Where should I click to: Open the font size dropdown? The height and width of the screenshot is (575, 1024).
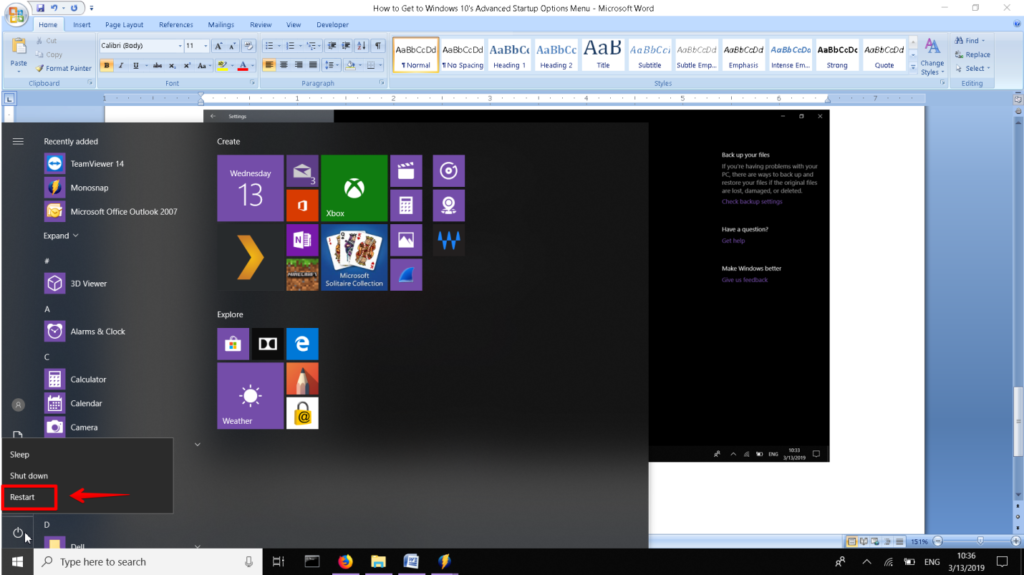[x=196, y=46]
